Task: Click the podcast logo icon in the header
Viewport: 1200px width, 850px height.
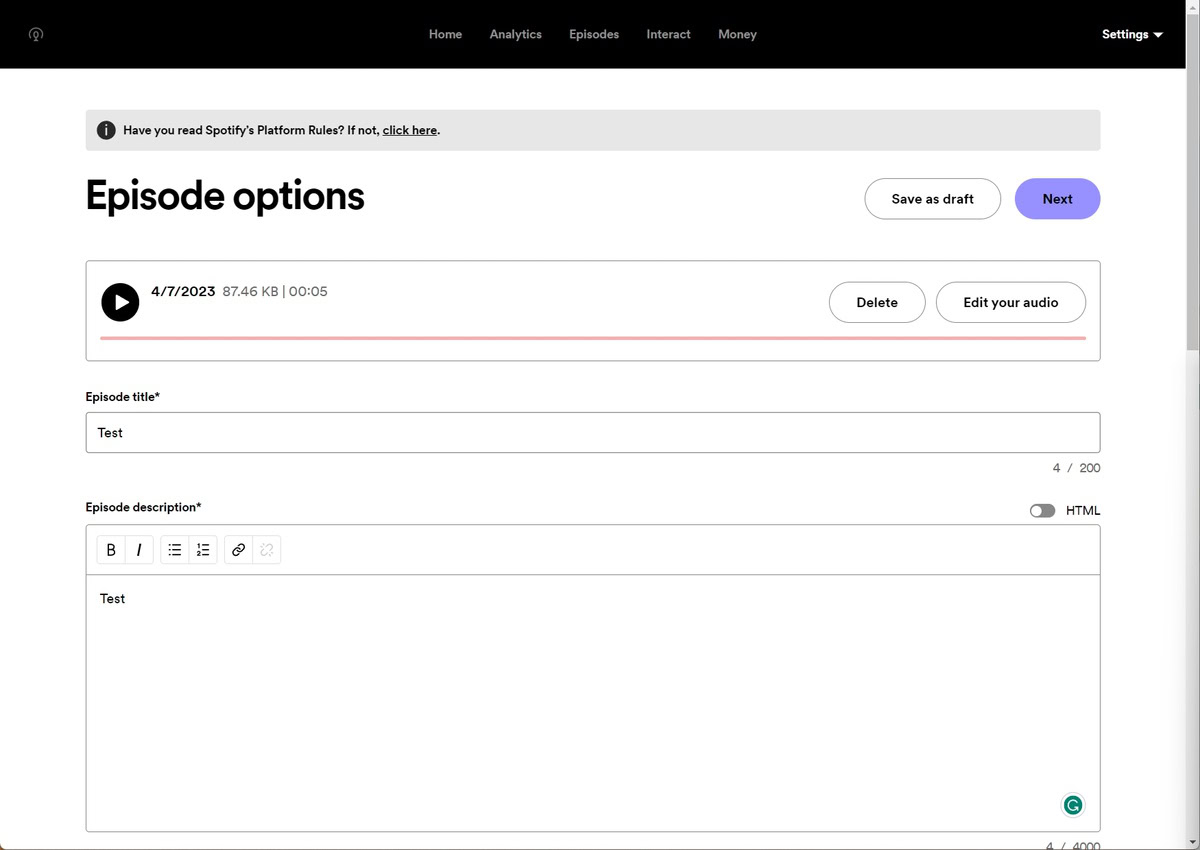Action: pos(36,34)
